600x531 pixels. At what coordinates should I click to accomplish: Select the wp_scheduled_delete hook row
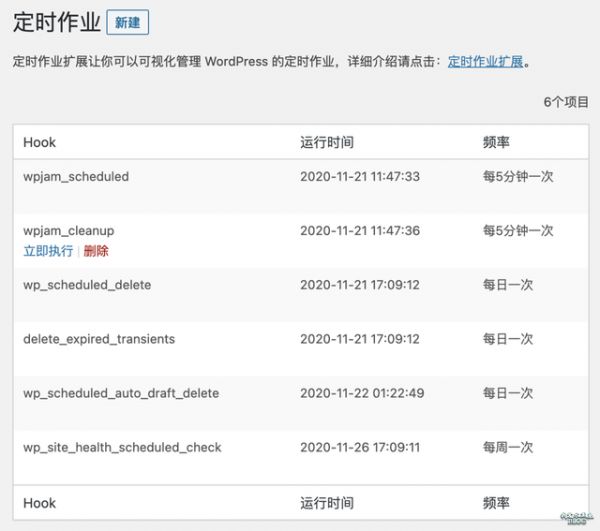[x=87, y=285]
